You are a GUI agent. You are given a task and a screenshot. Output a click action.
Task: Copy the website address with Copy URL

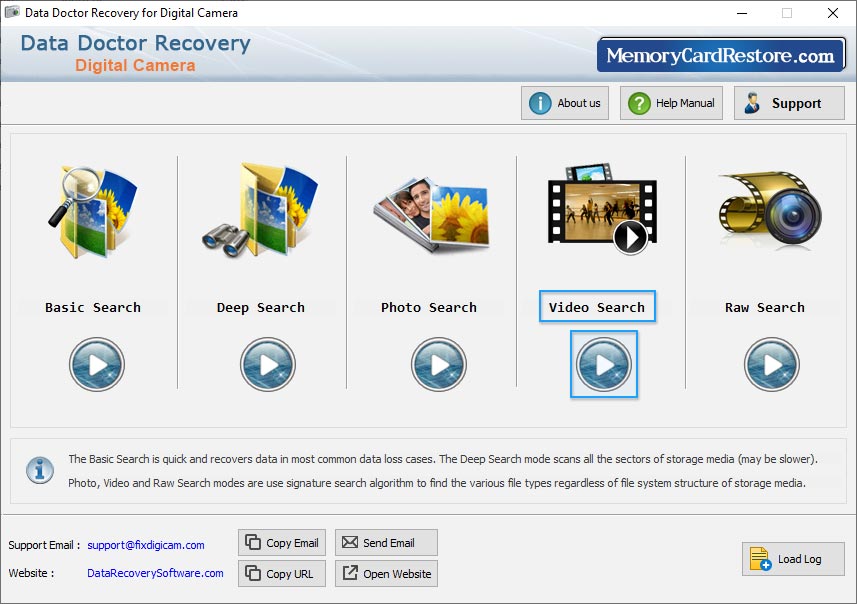282,574
